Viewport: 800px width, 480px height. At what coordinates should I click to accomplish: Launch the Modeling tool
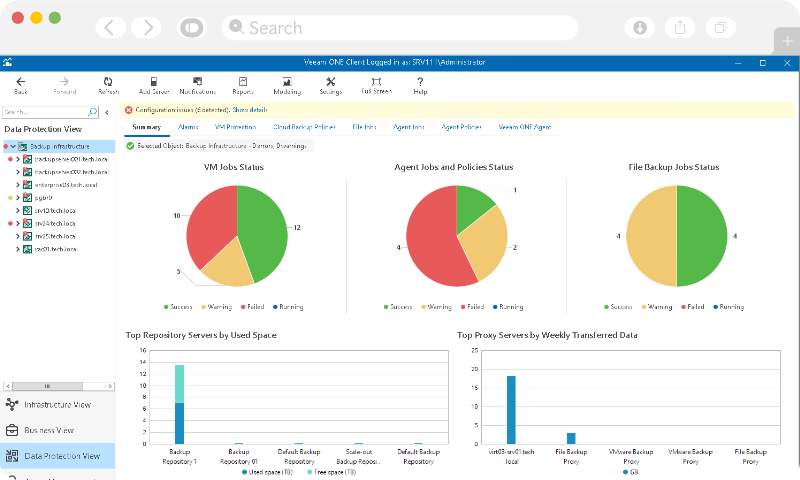click(287, 82)
